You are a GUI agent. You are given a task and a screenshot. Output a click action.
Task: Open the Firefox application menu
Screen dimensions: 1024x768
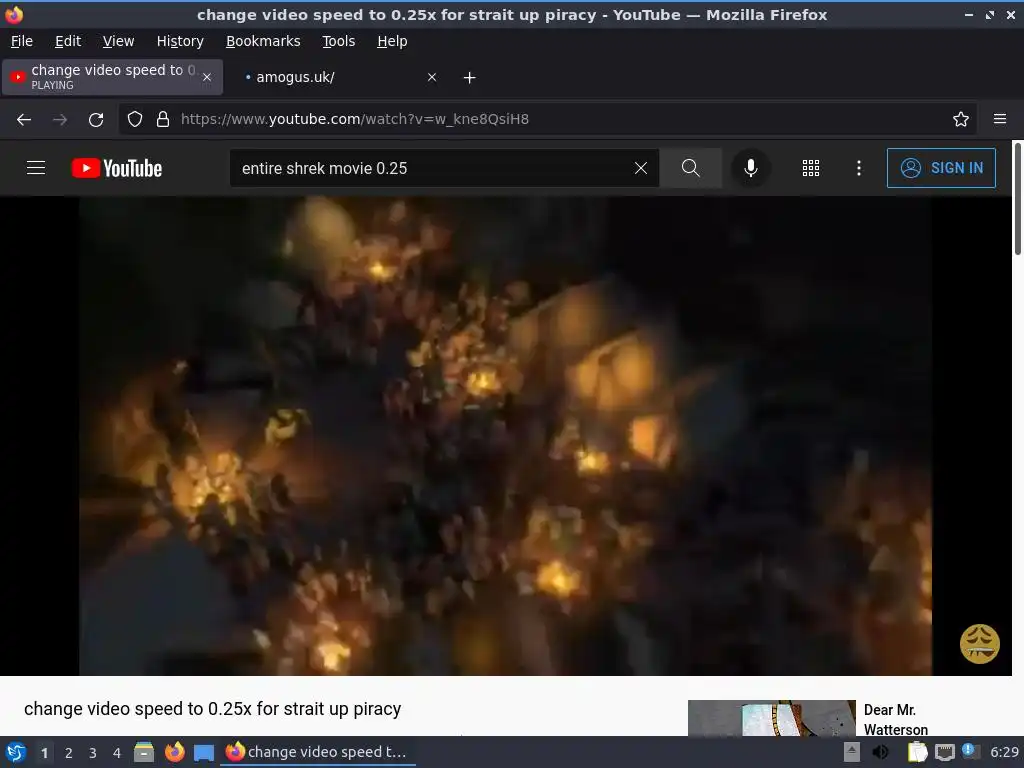(1000, 119)
